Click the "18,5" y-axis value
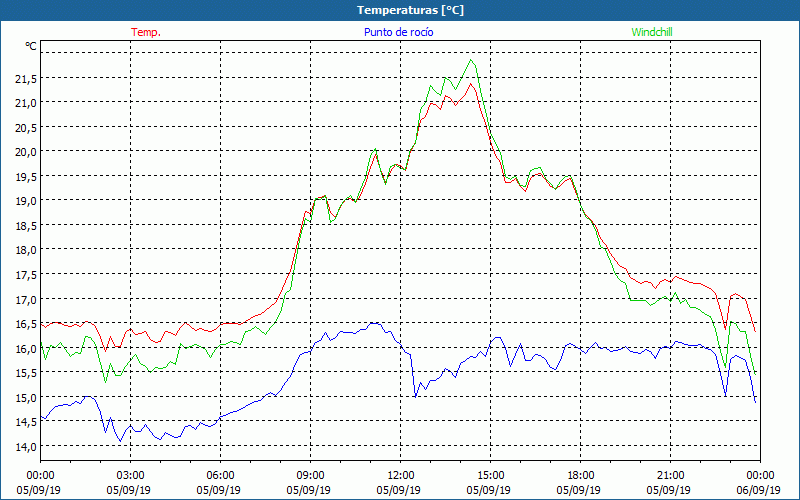800x500 pixels. (26, 226)
